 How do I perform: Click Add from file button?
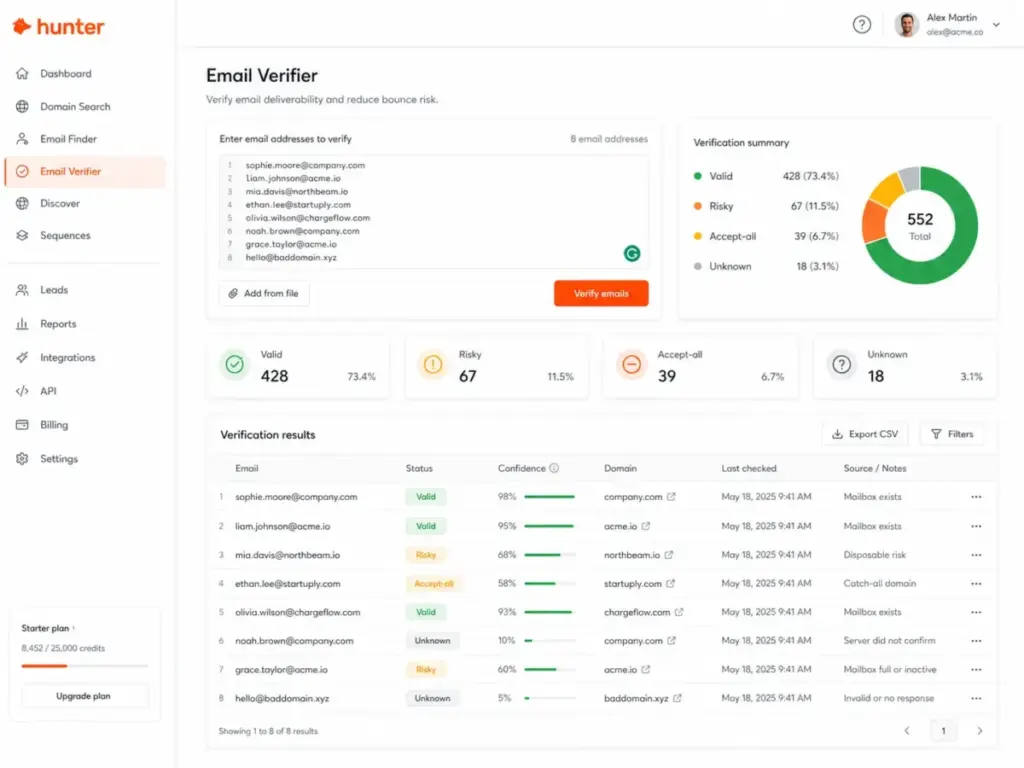(x=264, y=293)
